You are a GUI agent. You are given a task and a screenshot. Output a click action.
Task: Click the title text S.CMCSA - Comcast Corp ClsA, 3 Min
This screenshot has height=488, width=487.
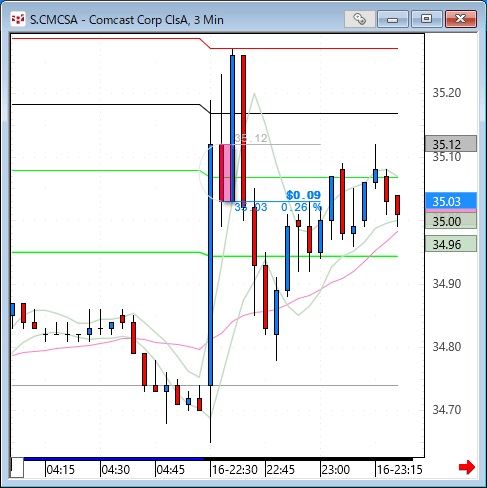(x=127, y=20)
